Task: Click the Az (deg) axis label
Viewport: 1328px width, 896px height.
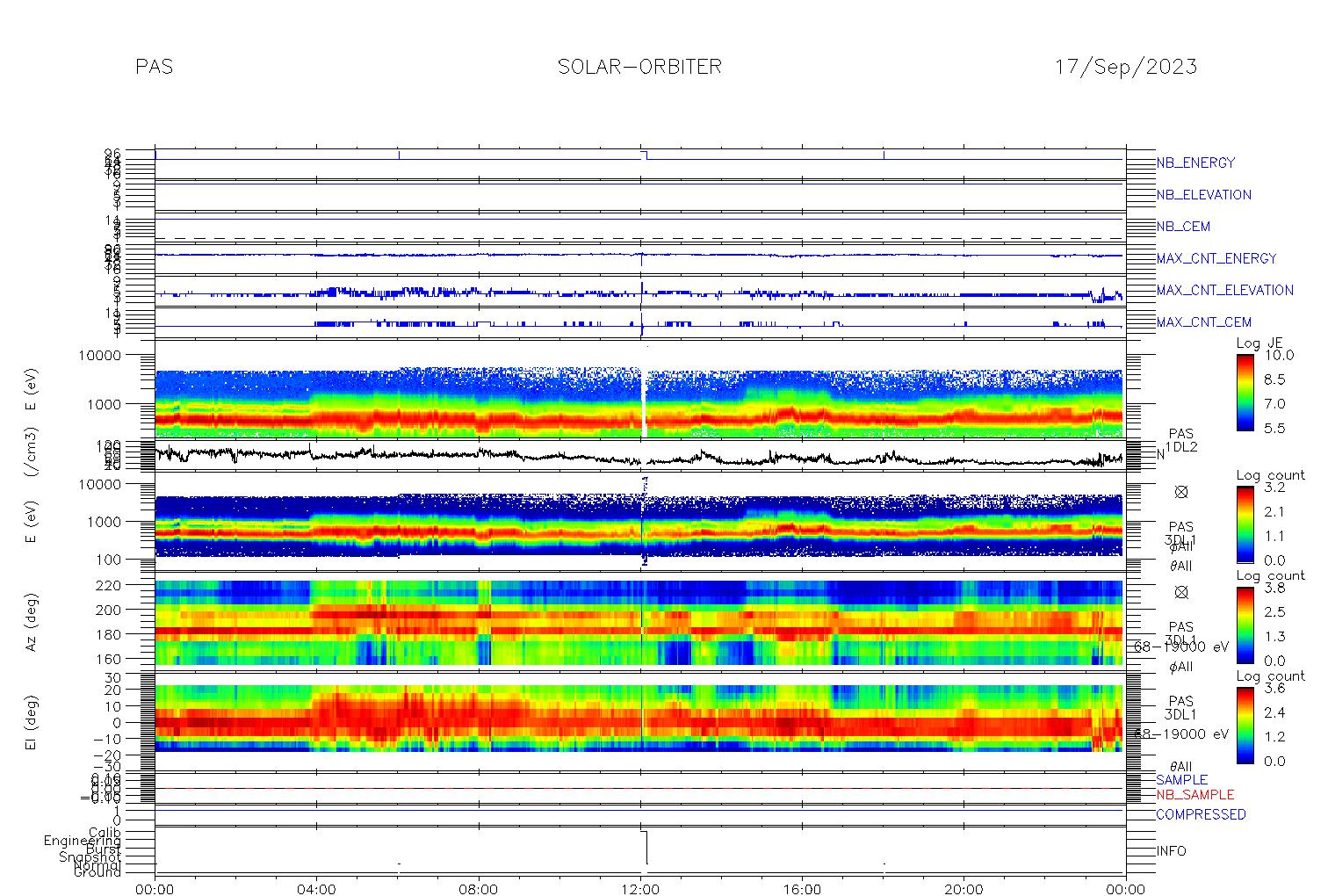Action: [x=32, y=622]
